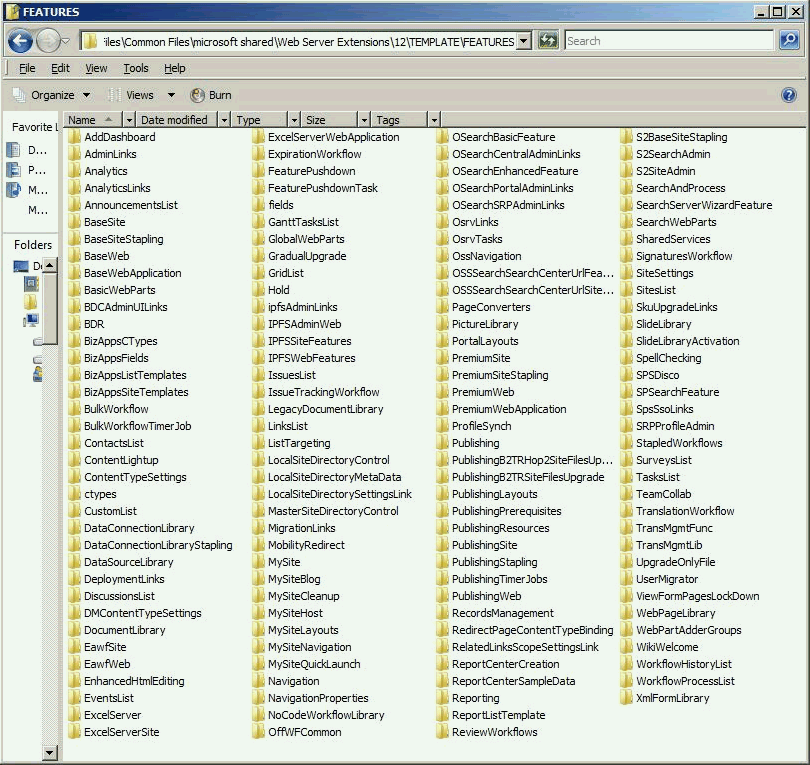Select the PublishingLayouts folder name
Image resolution: width=810 pixels, height=765 pixels.
coord(494,494)
